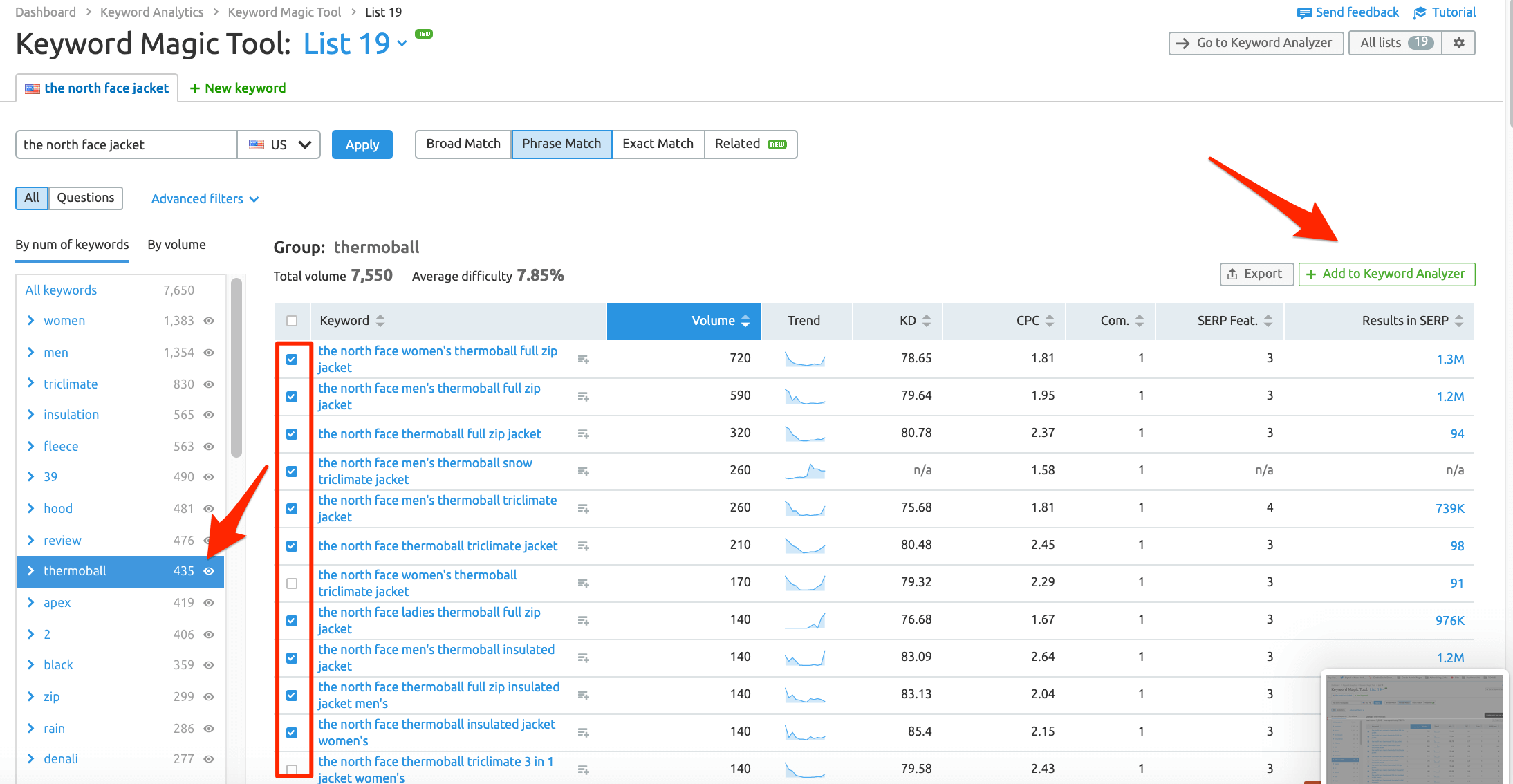Switch to Related match tab
The image size is (1513, 784).
[x=750, y=144]
